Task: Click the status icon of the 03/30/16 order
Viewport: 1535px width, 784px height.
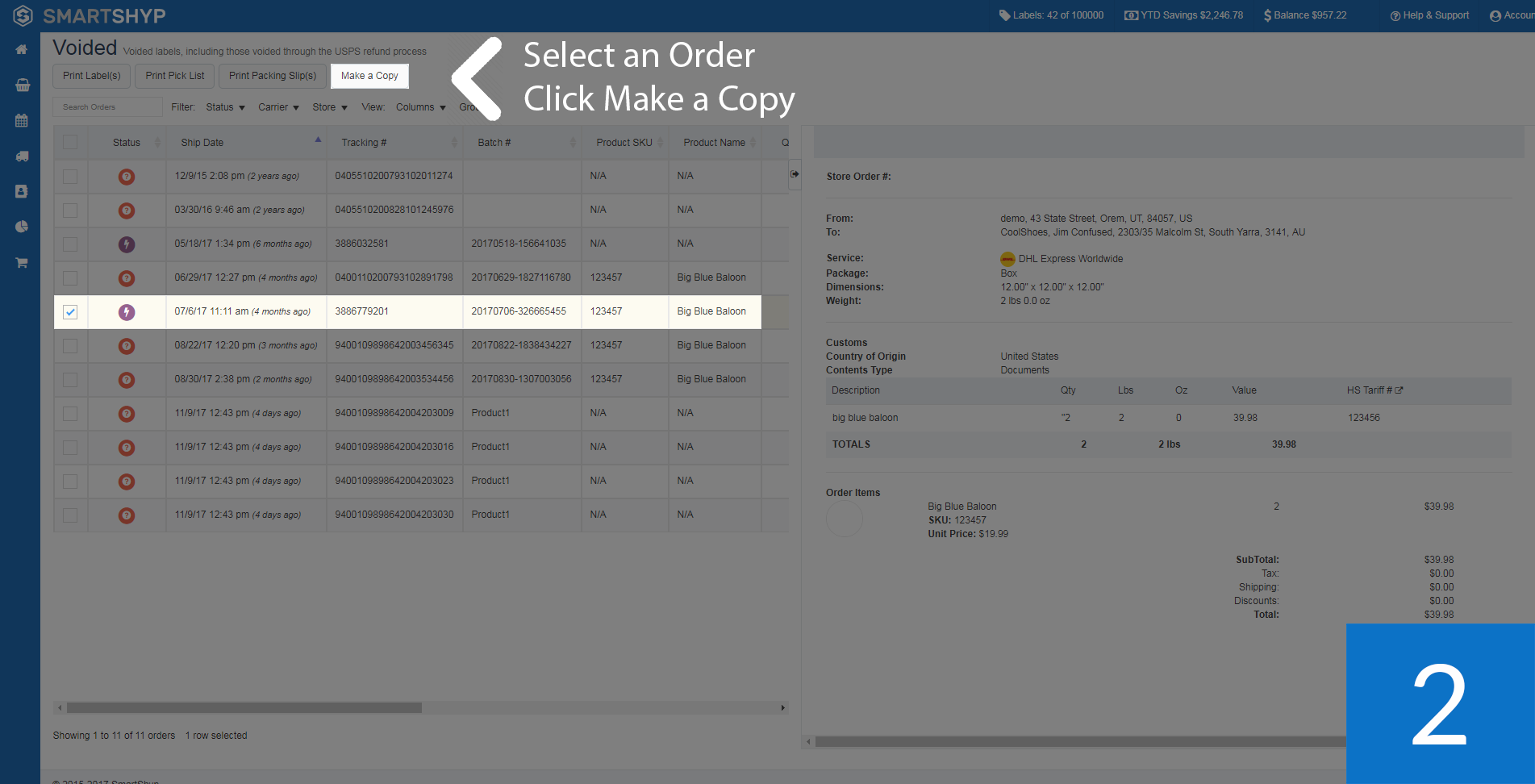Action: [127, 211]
